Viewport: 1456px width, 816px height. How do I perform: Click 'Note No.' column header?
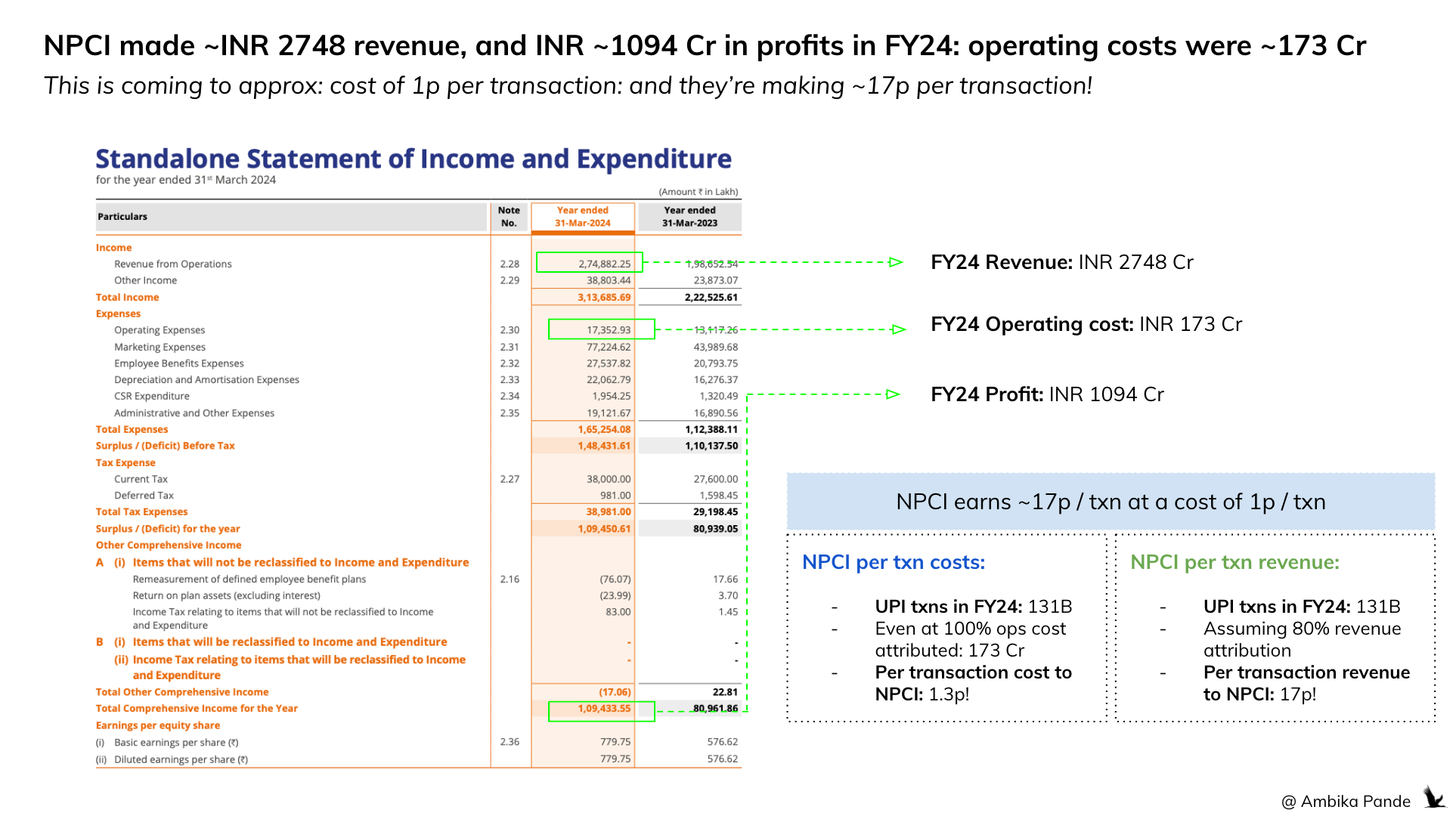pos(509,217)
